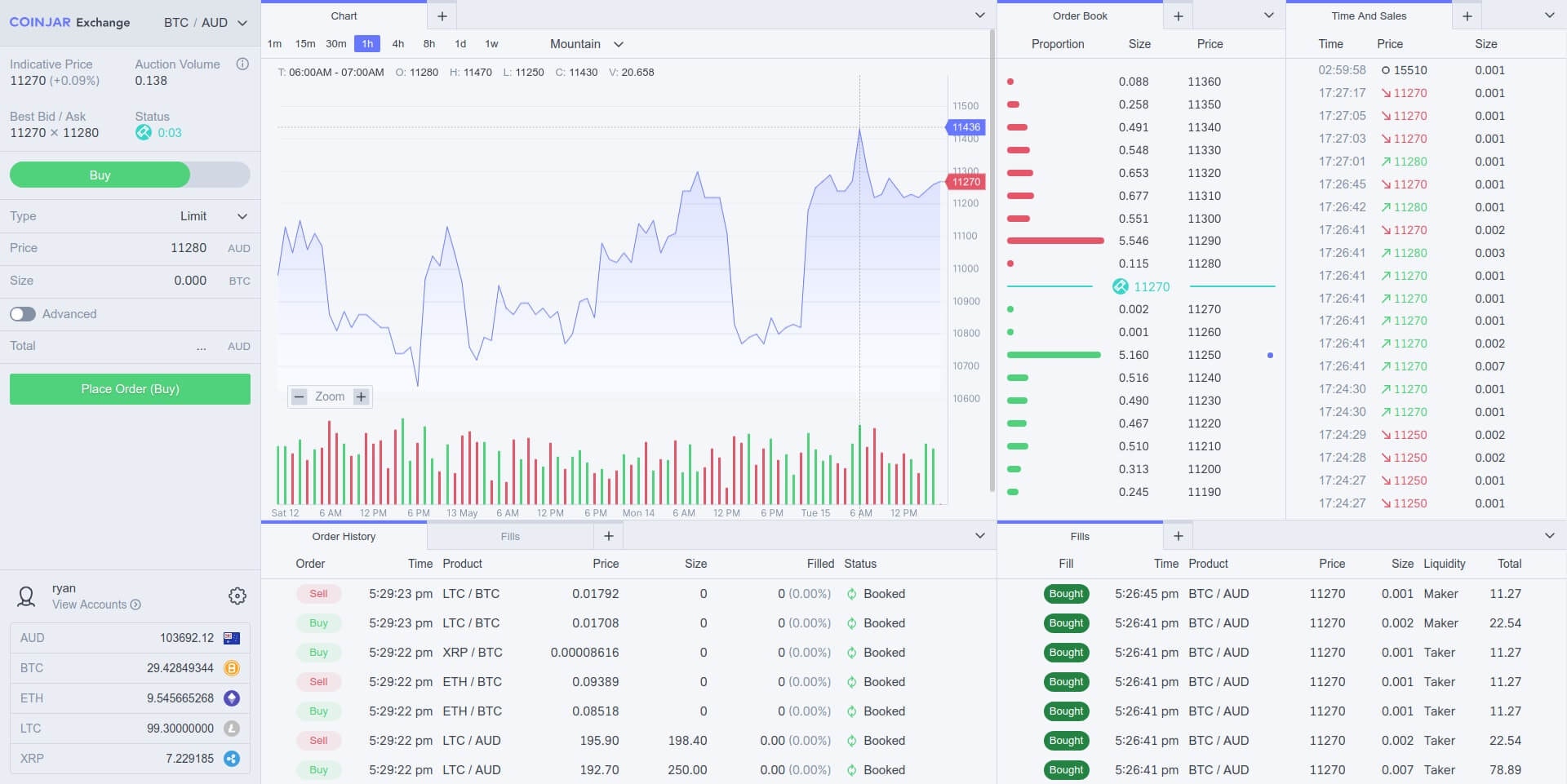Click the XRP coin icon
The width and height of the screenshot is (1567, 784).
[x=232, y=759]
